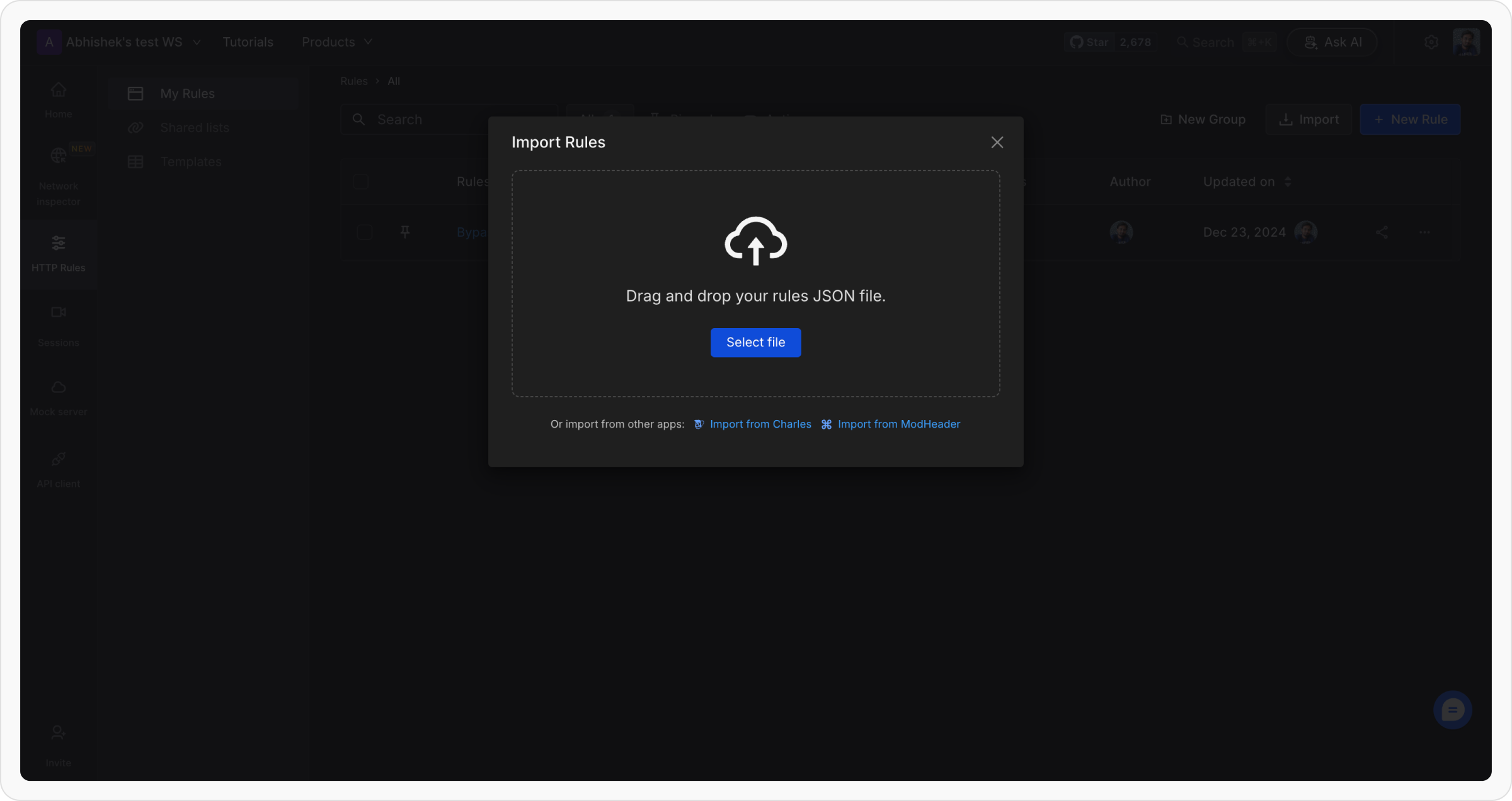
Task: Check the first rule row checkbox
Action: click(x=364, y=232)
